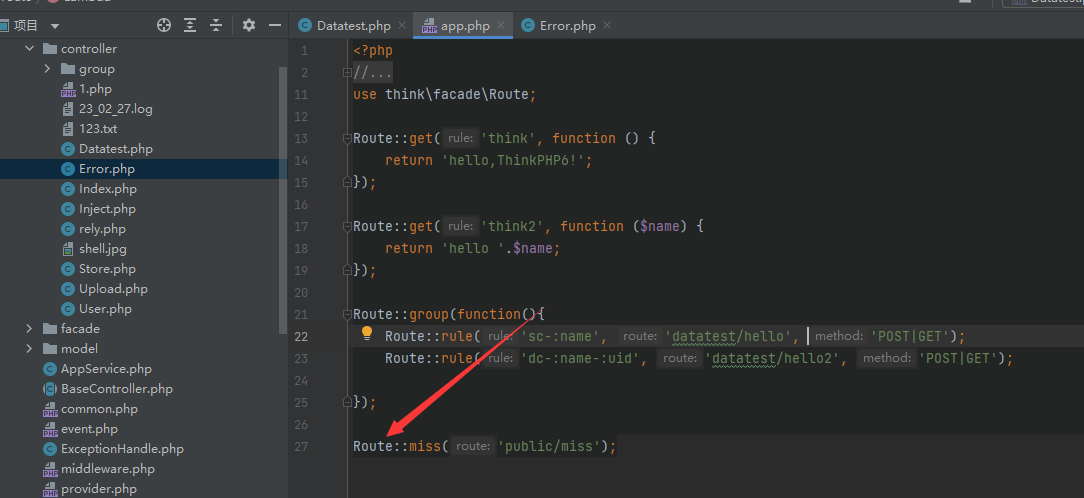This screenshot has height=498, width=1084.
Task: Open Index.php in project tree
Action: click(x=108, y=189)
